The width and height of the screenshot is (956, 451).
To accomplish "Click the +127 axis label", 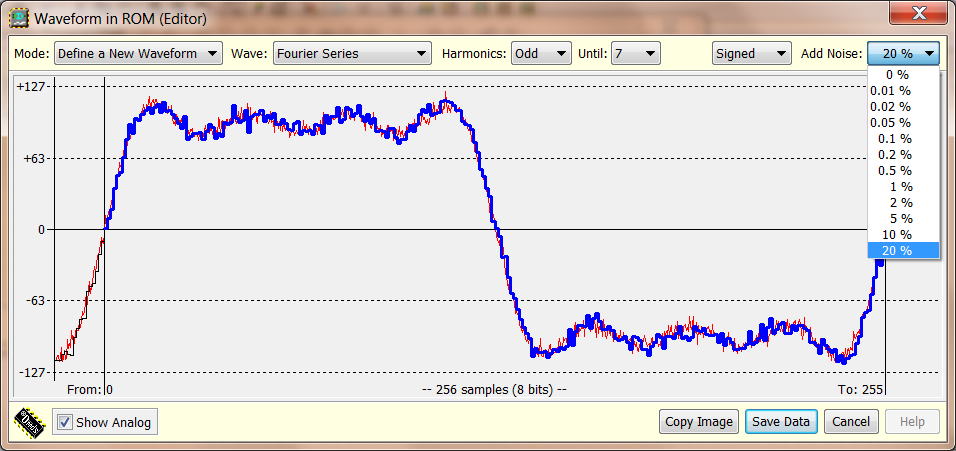I will [x=32, y=87].
